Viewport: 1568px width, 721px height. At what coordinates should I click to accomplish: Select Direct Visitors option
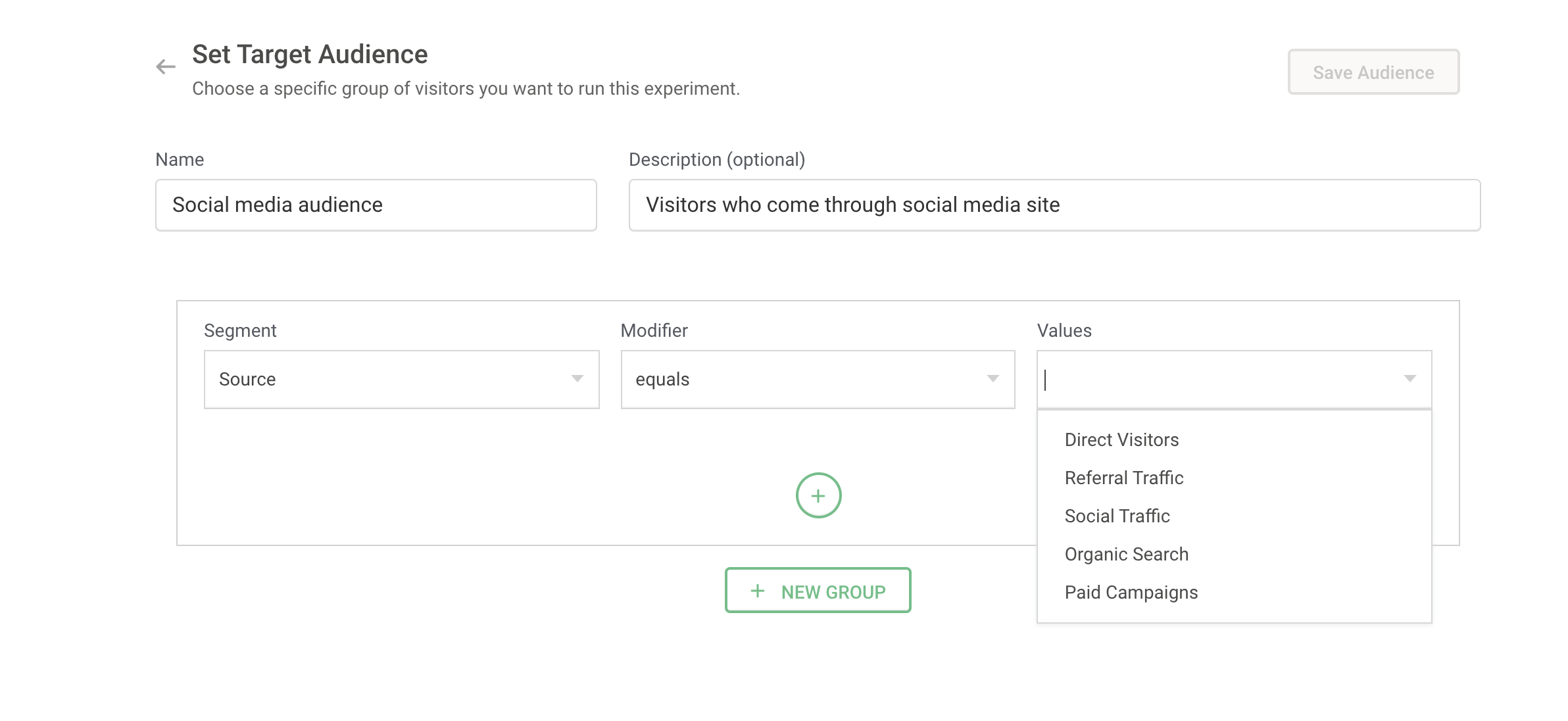point(1121,439)
